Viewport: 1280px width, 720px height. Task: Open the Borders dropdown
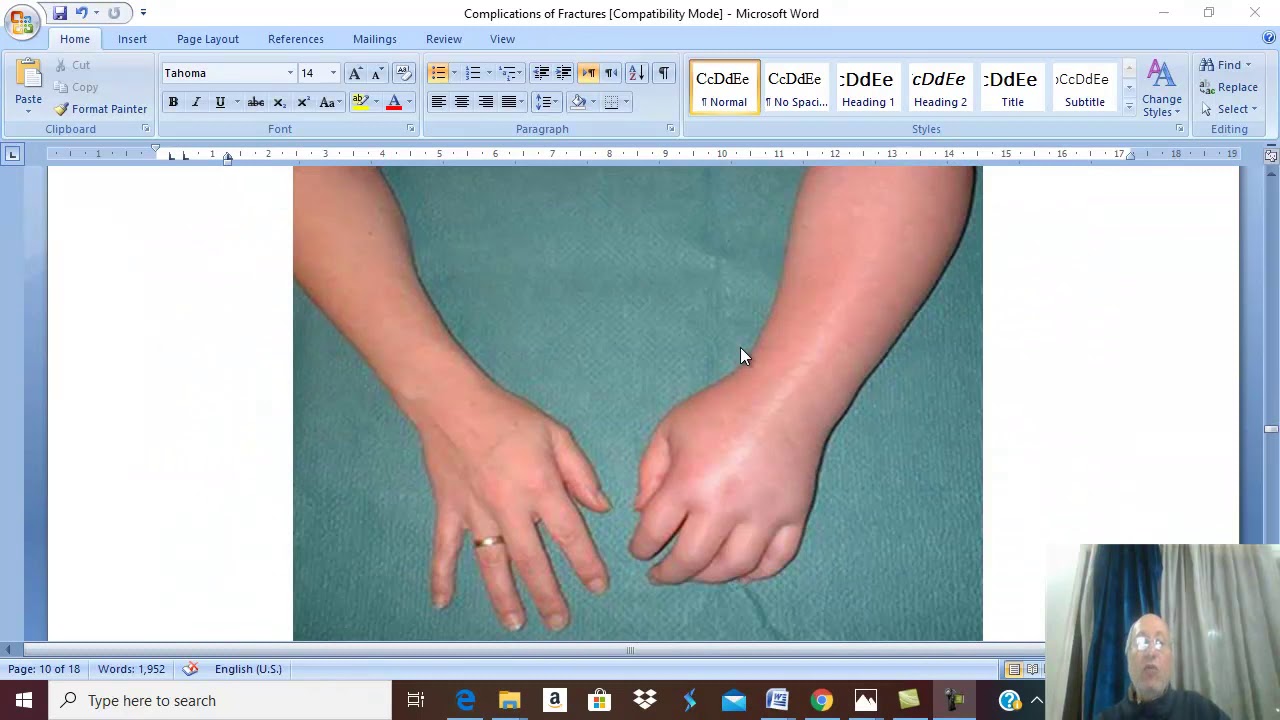626,102
